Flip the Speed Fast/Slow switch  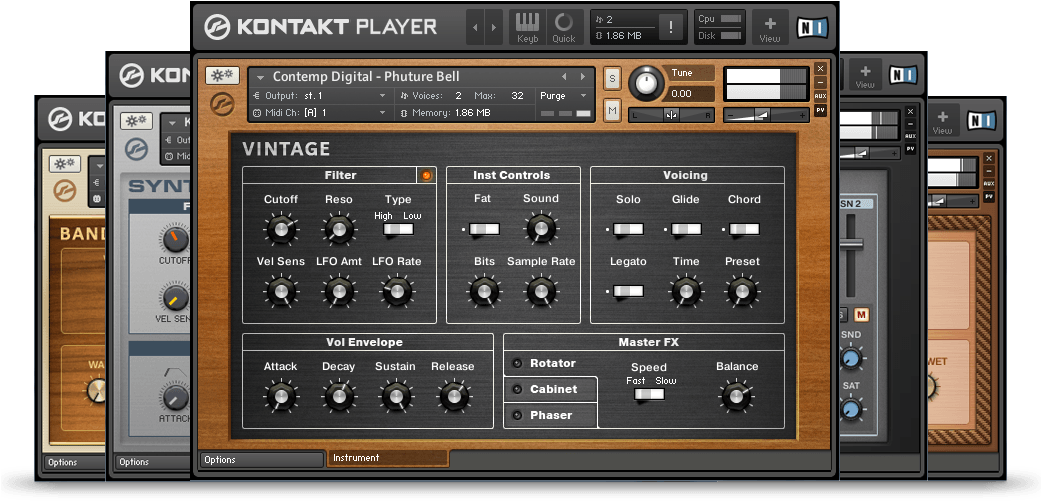point(649,394)
